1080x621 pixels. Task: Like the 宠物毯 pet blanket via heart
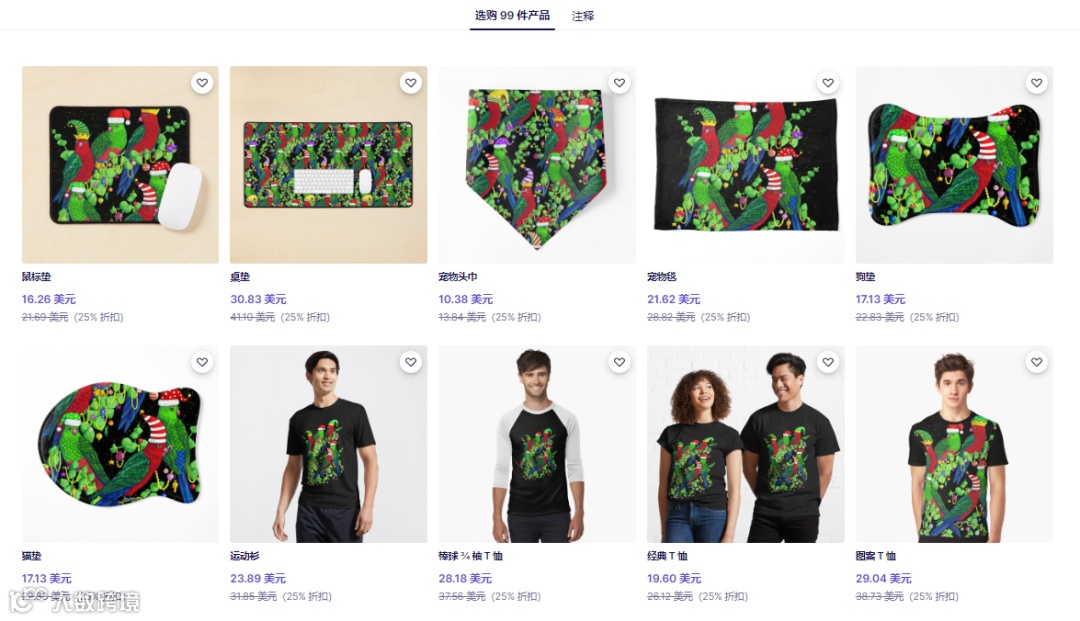(x=828, y=83)
